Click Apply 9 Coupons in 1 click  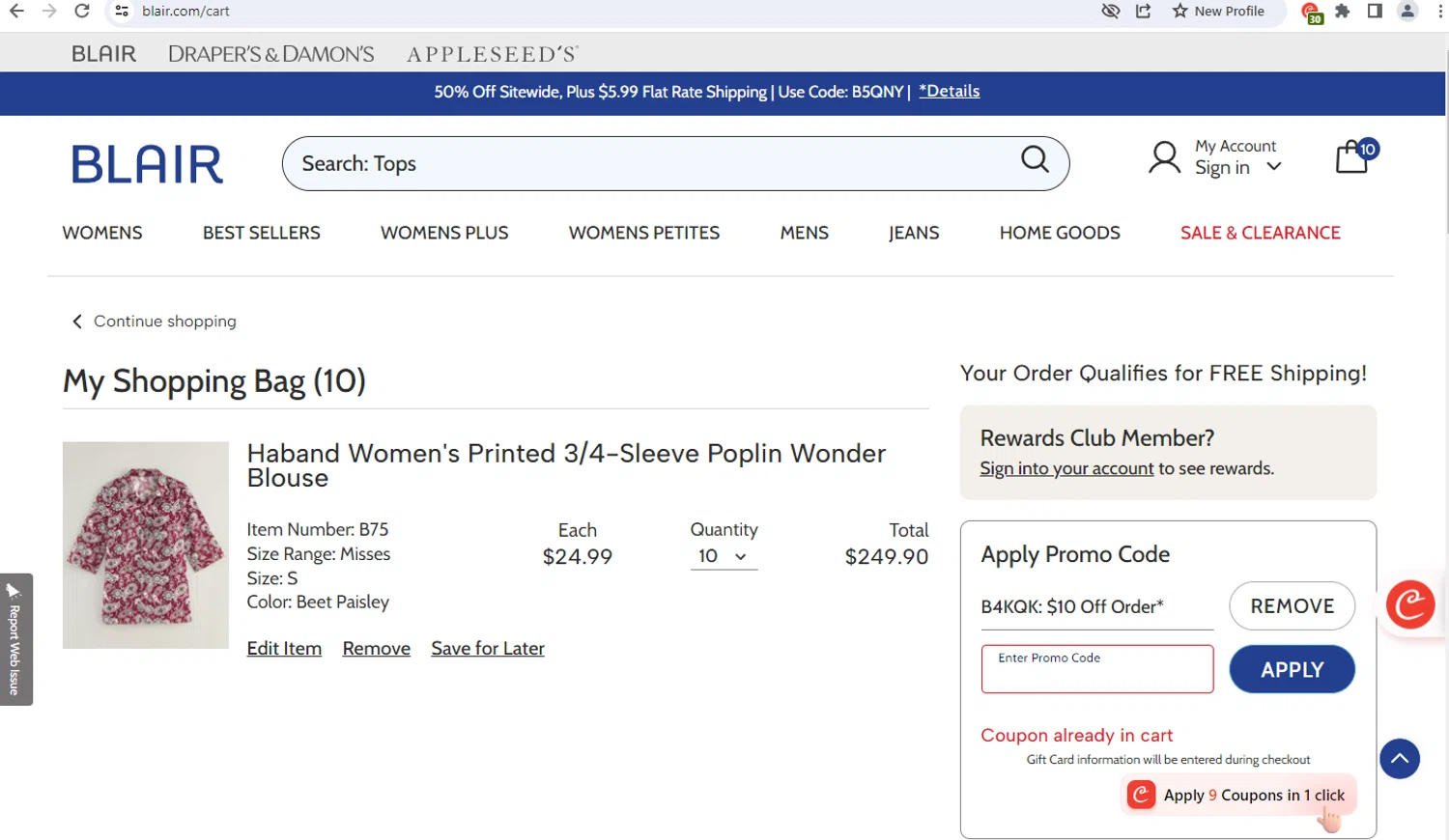pos(1239,795)
